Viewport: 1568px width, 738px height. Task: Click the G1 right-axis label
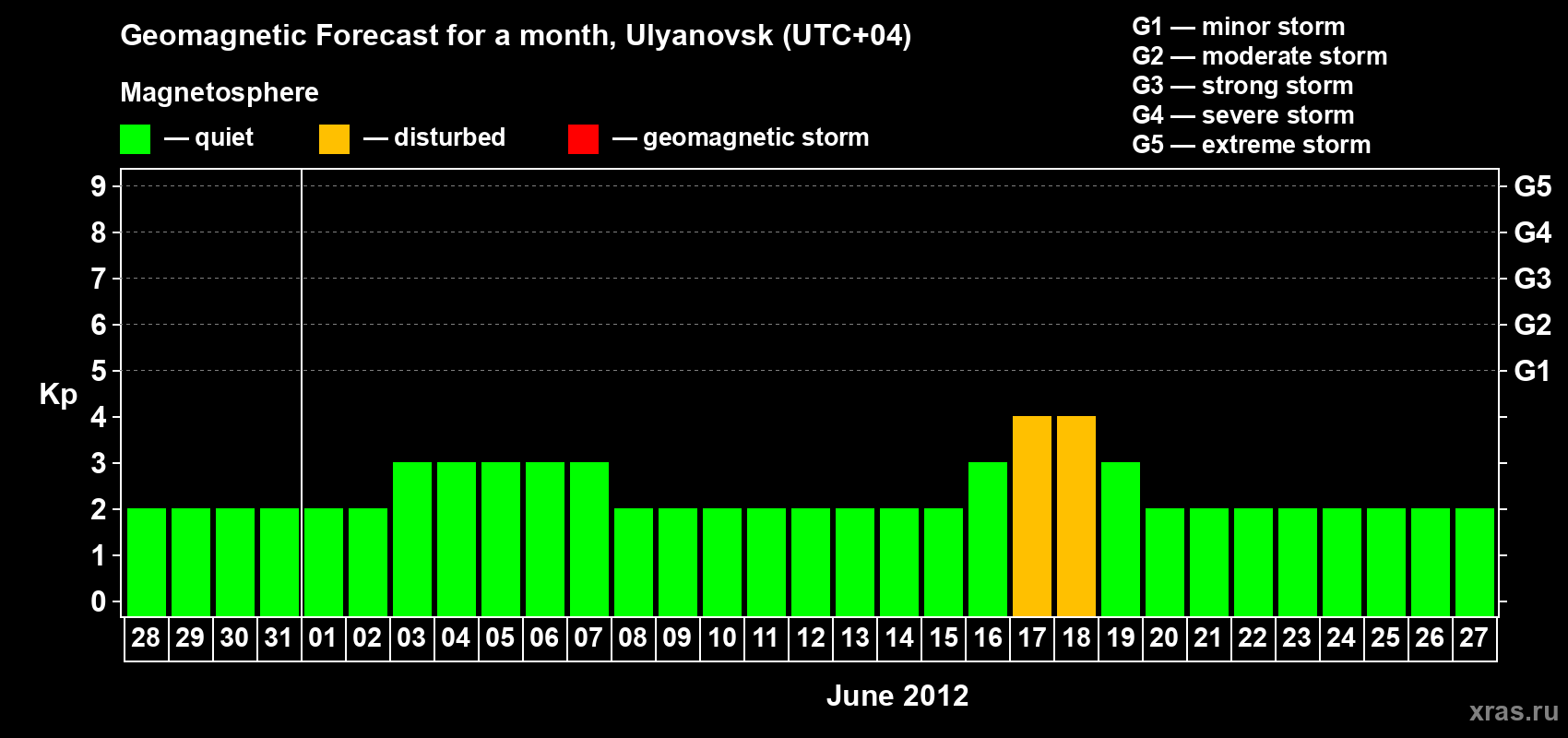(x=1532, y=371)
